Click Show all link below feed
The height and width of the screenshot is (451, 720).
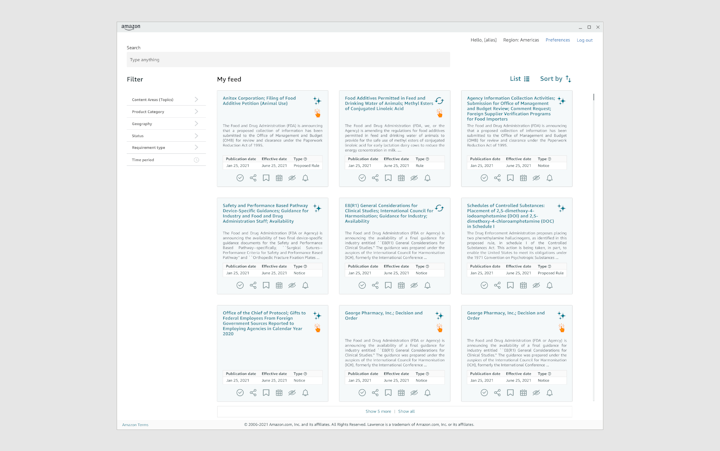point(406,411)
